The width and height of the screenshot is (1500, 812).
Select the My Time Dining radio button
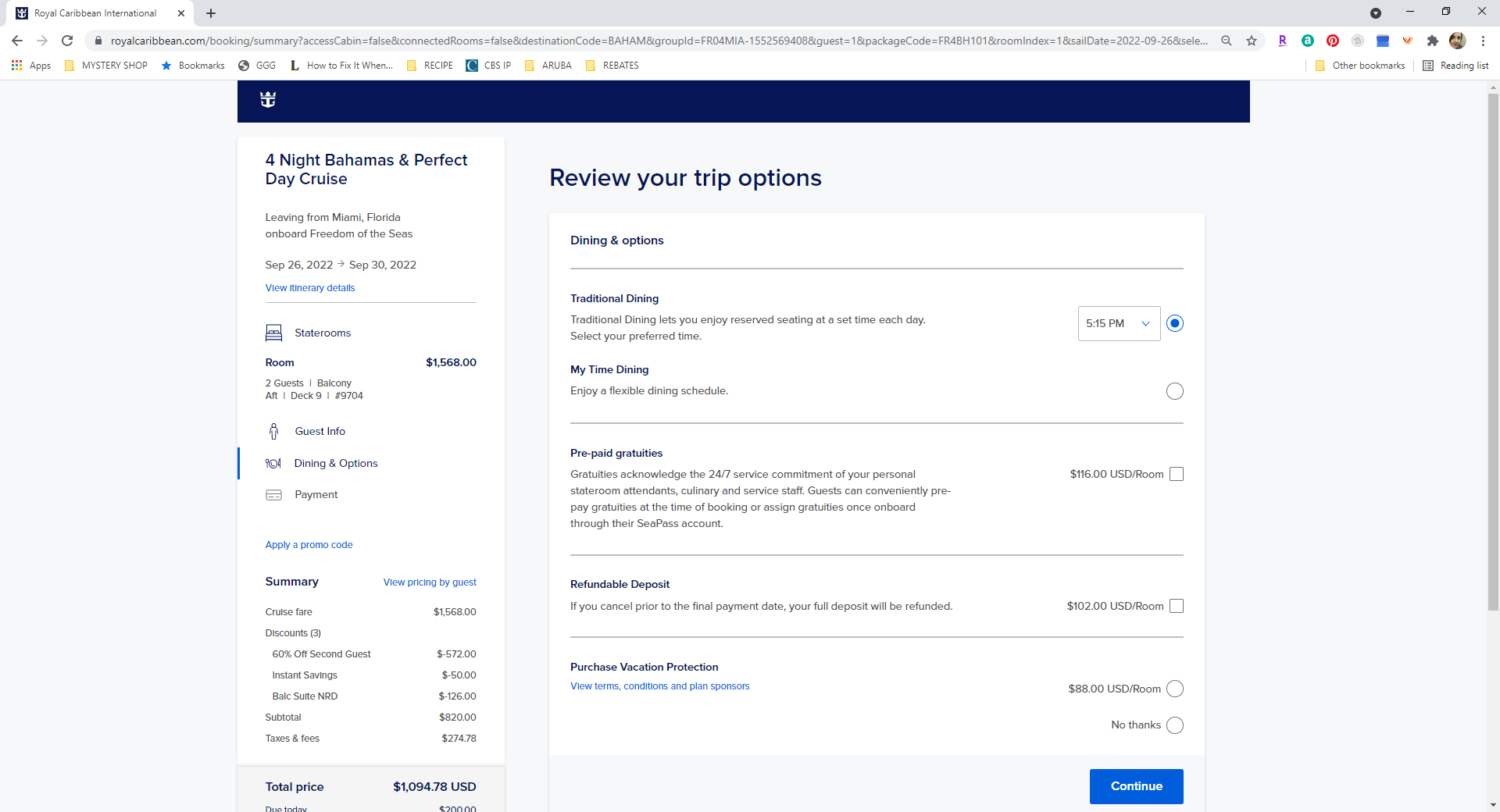click(1175, 391)
